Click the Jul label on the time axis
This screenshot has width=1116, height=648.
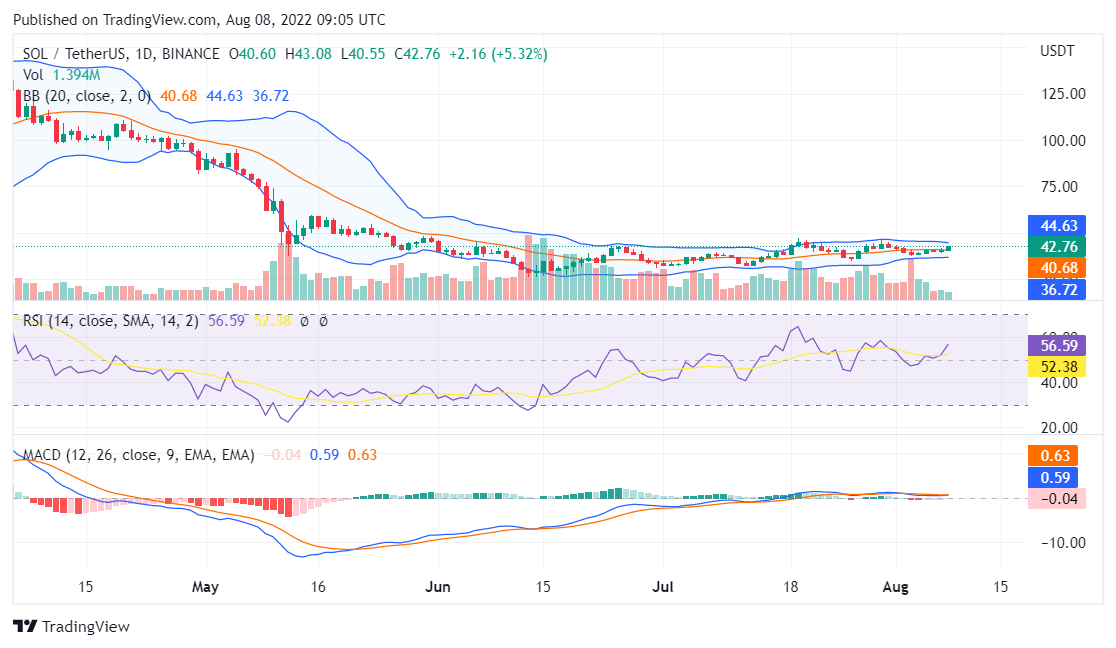tap(663, 587)
